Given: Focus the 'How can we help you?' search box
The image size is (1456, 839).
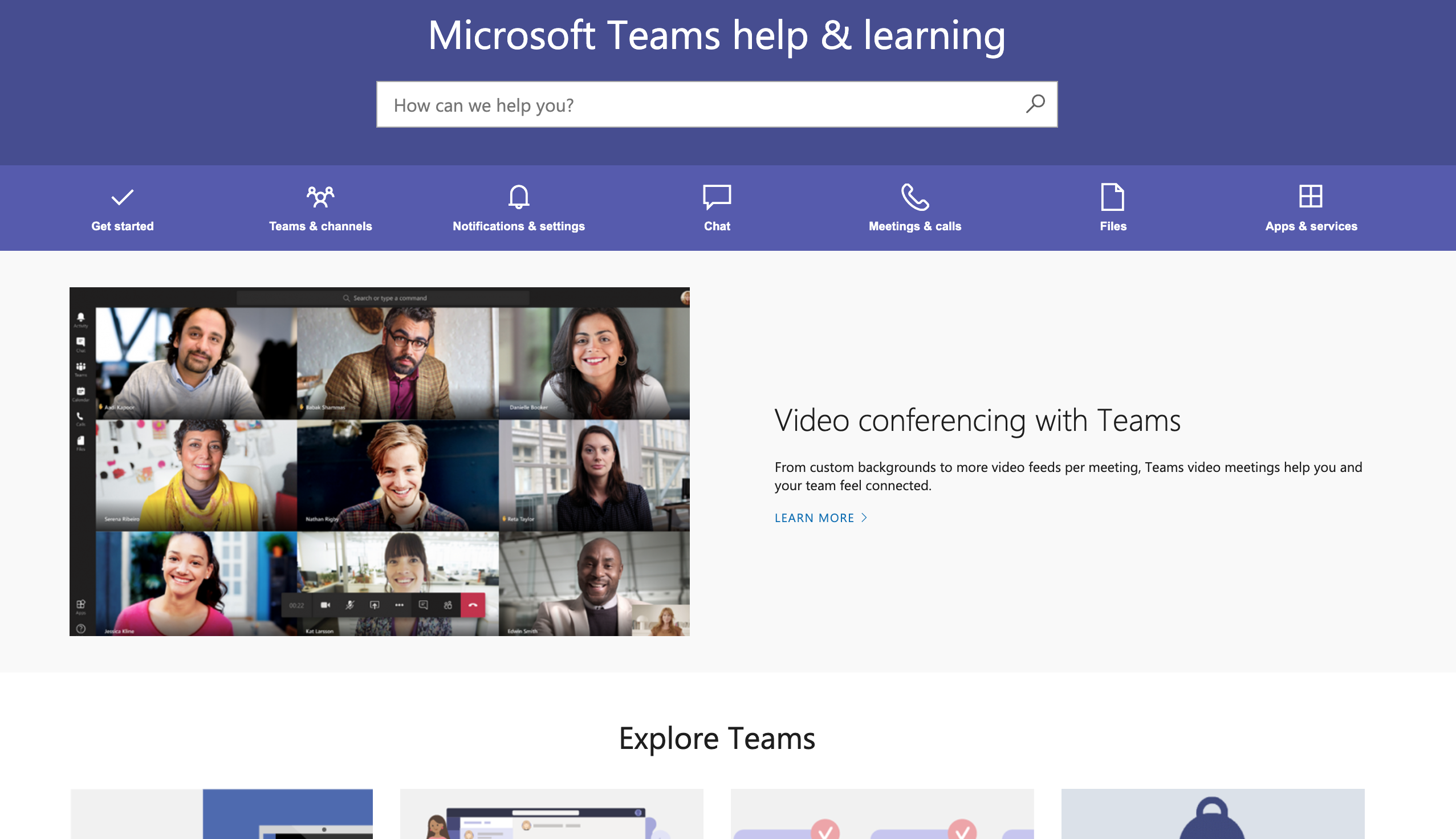Looking at the screenshot, I should (x=716, y=104).
